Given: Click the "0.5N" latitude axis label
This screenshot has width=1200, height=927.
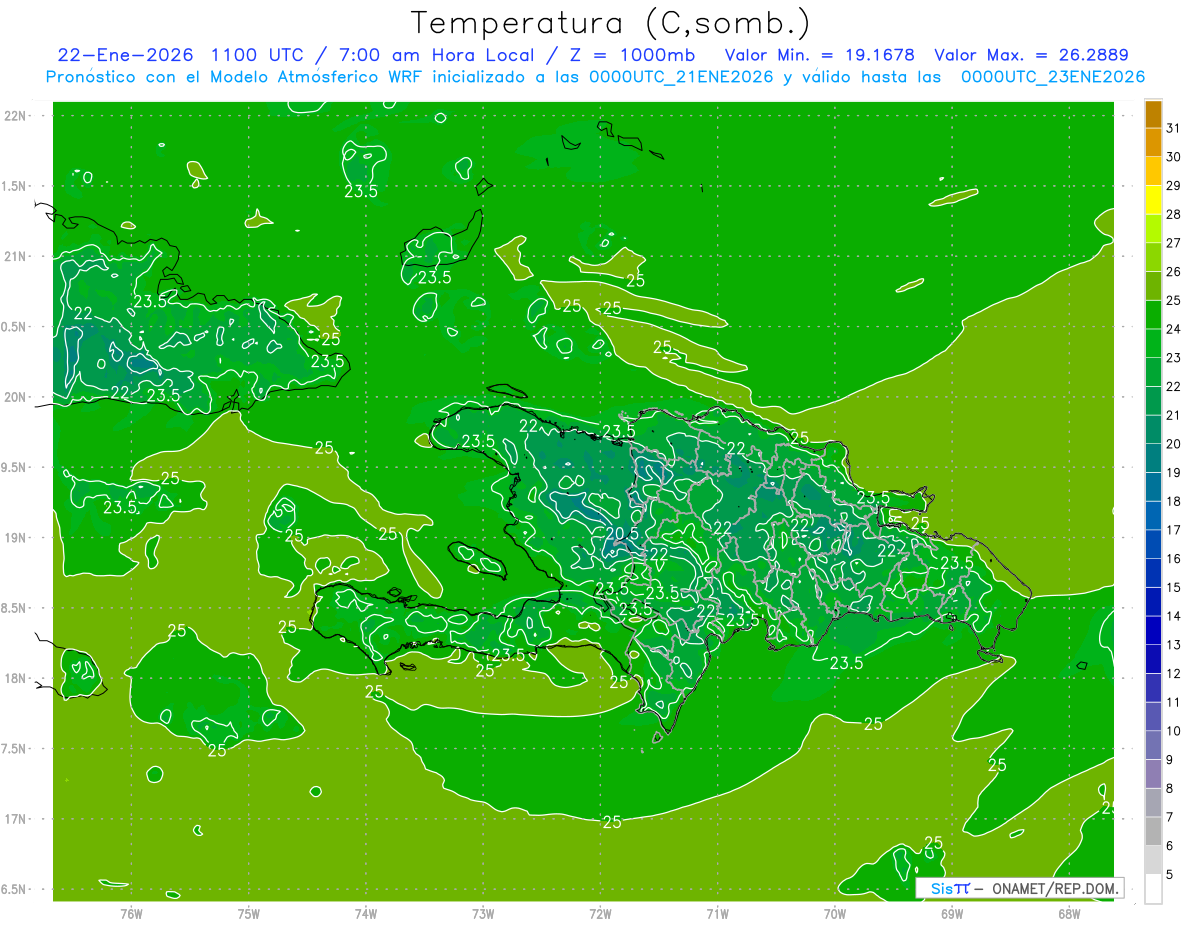Looking at the screenshot, I should click(x=14, y=327).
